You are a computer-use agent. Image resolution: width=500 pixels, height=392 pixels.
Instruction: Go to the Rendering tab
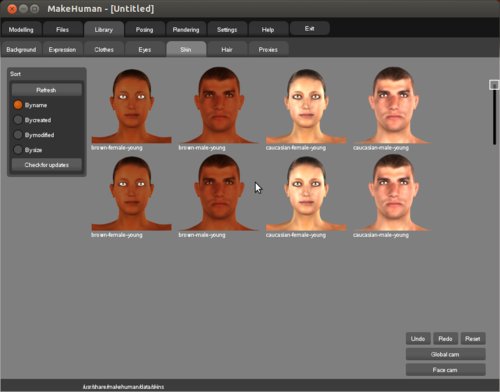coord(186,29)
